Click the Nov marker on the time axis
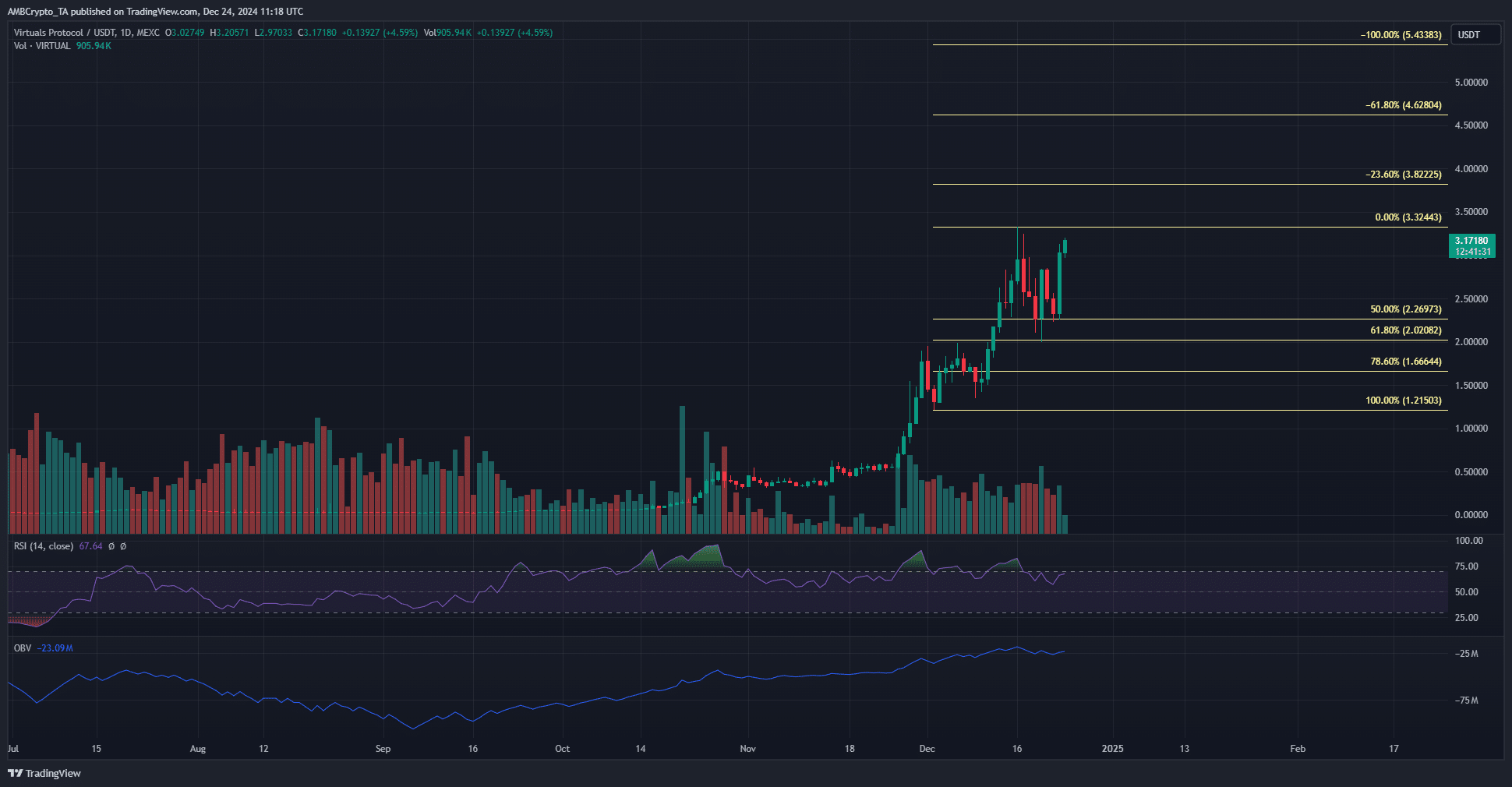The height and width of the screenshot is (787, 1512). click(747, 749)
